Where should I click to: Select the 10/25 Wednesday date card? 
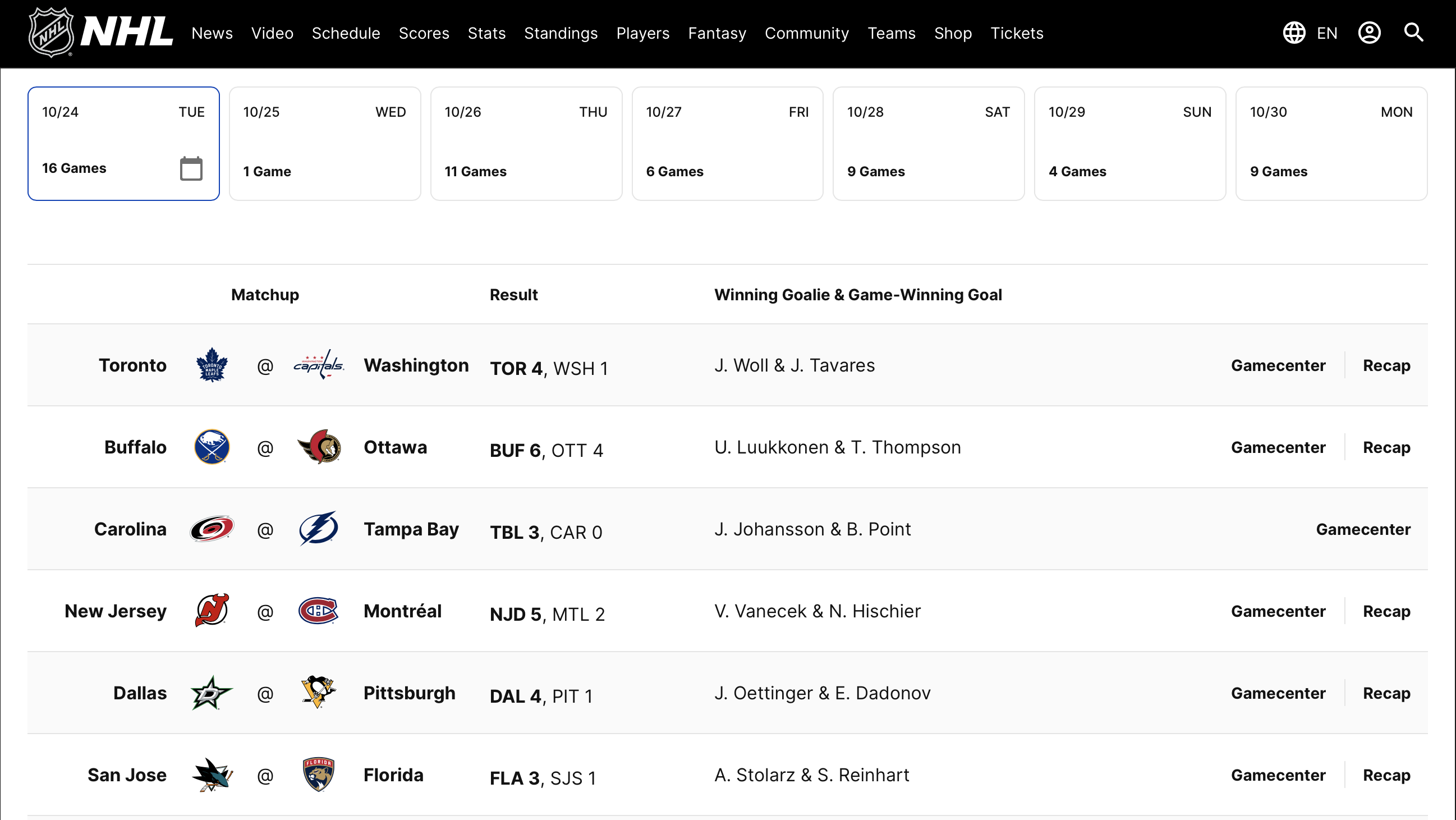(324, 143)
